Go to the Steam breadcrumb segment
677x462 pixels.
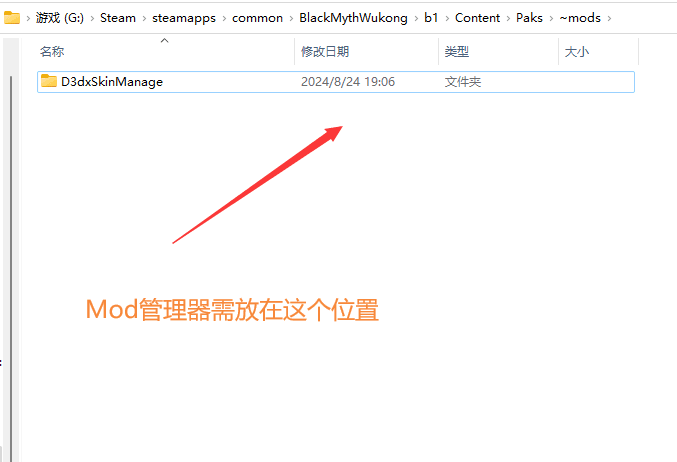[118, 17]
